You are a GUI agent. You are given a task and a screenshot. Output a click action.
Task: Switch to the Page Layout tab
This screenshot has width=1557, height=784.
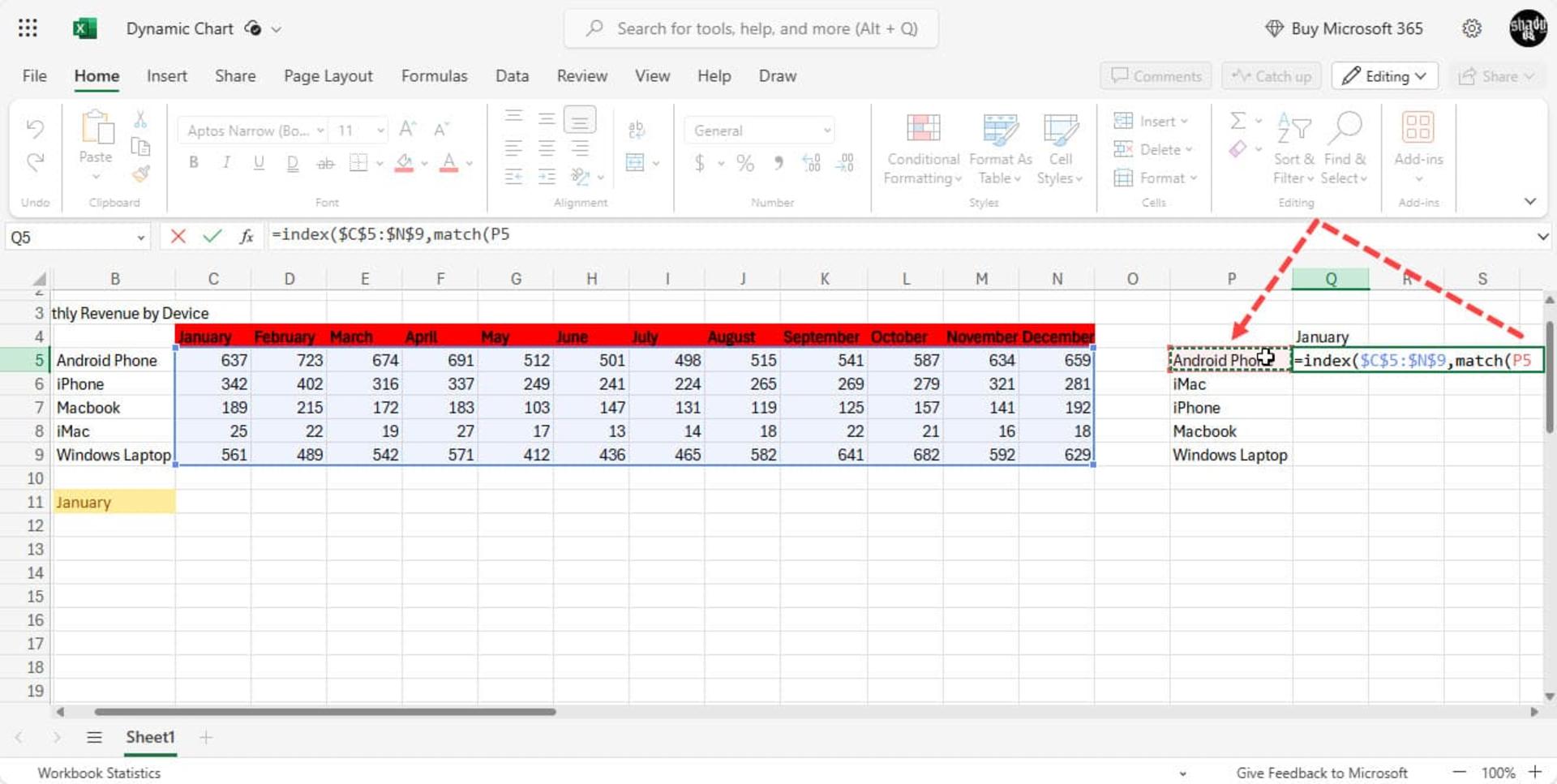(x=328, y=76)
